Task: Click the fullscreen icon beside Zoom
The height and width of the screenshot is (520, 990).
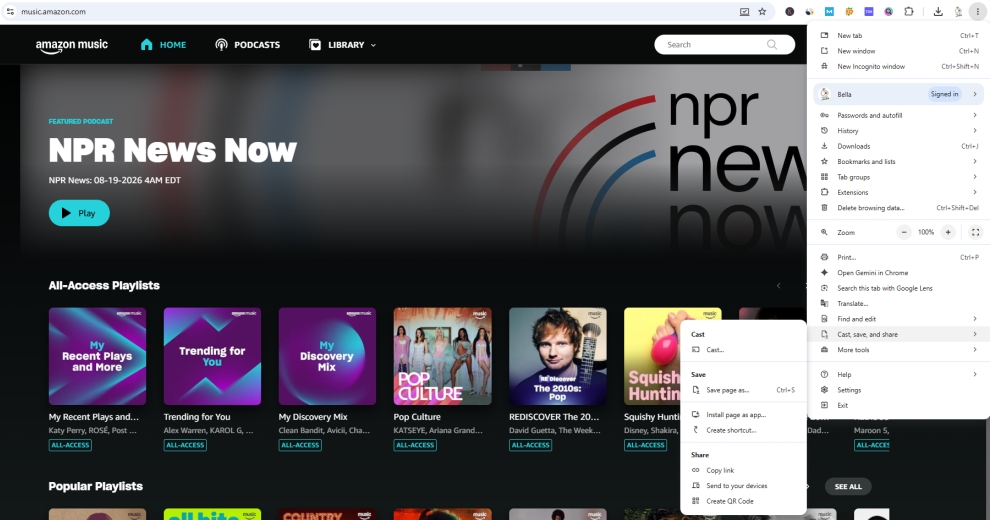Action: click(975, 232)
